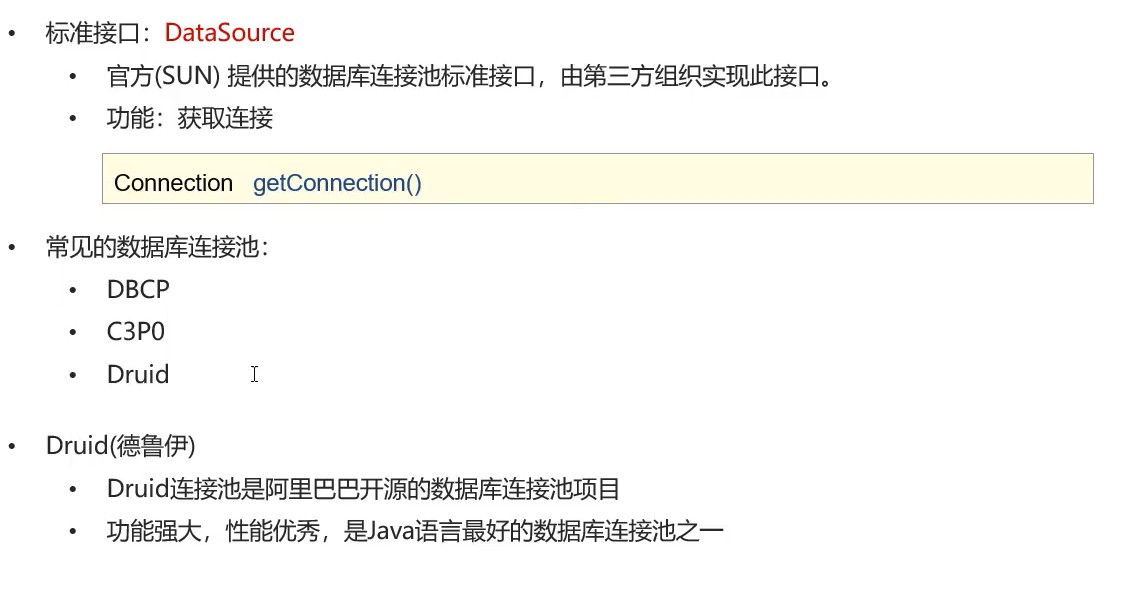
Task: Select the DBCP list item
Action: (x=138, y=289)
